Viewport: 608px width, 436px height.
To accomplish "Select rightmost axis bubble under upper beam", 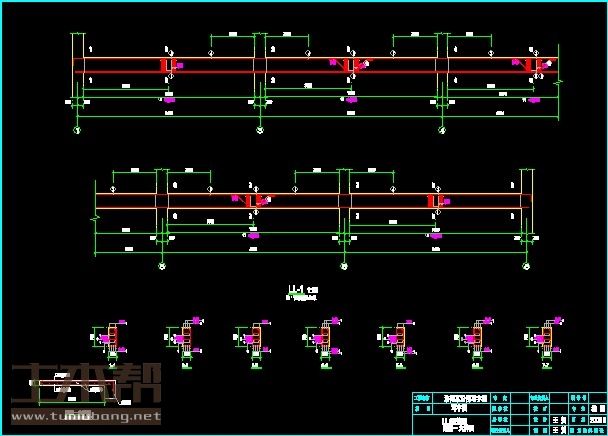I will tap(443, 130).
